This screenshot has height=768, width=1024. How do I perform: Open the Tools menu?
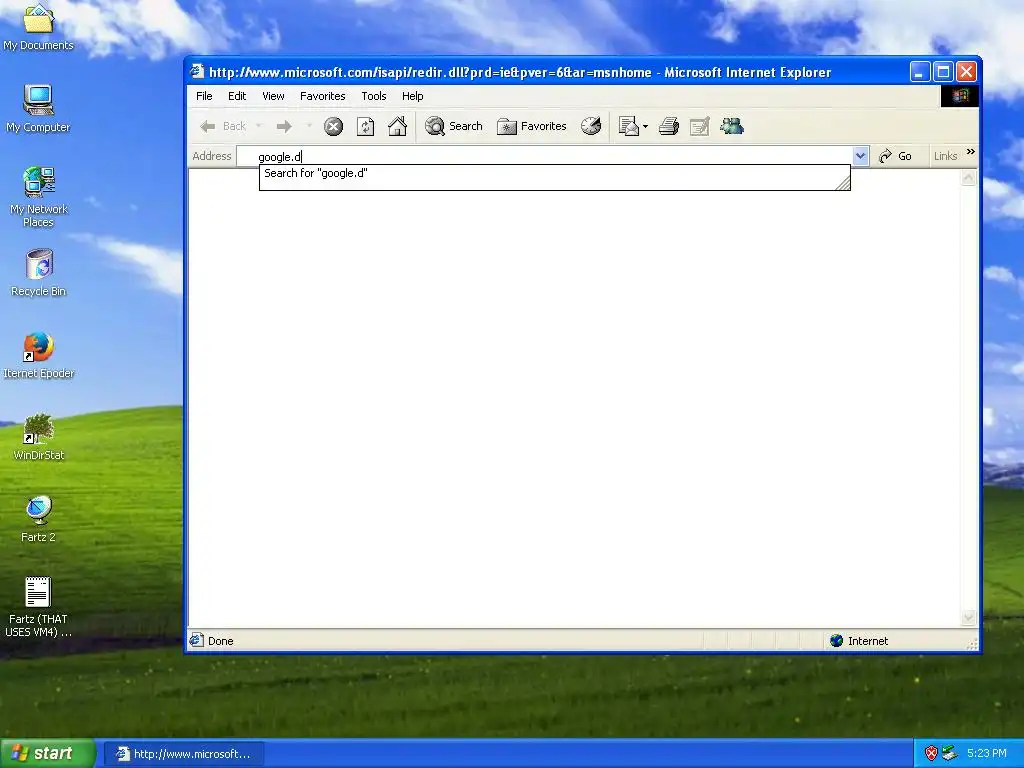tap(374, 96)
